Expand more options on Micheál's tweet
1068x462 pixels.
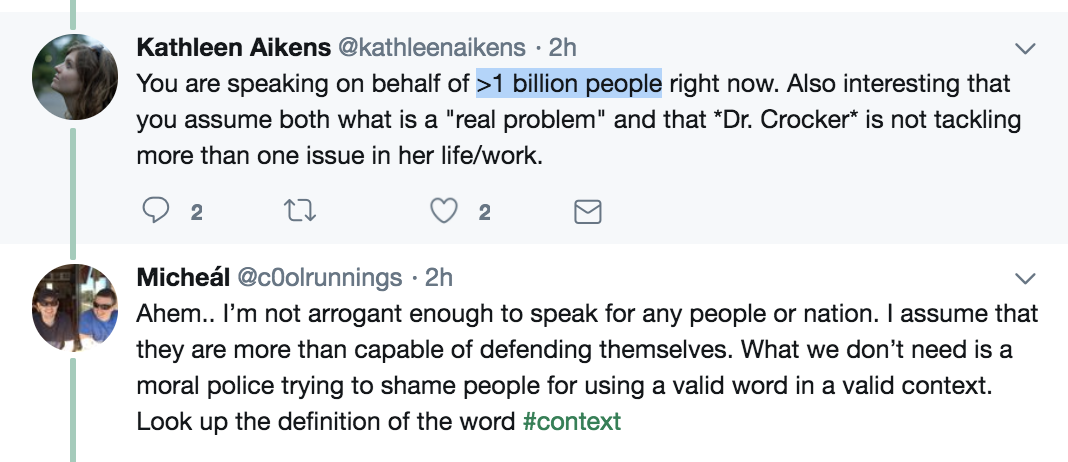click(x=1025, y=277)
